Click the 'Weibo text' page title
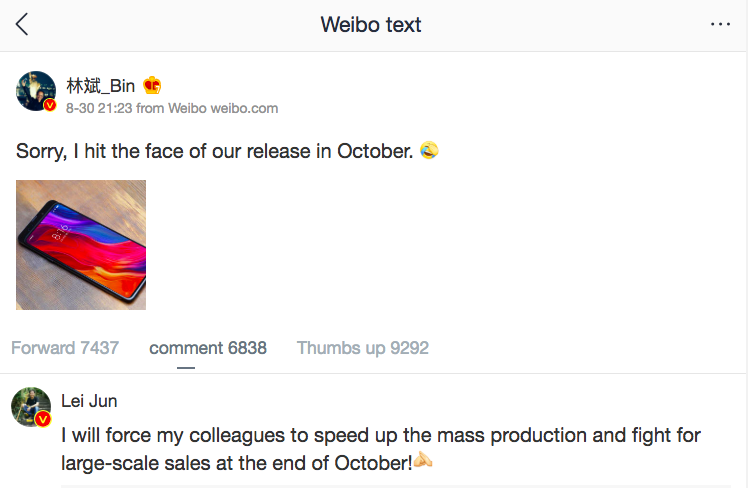 tap(371, 25)
